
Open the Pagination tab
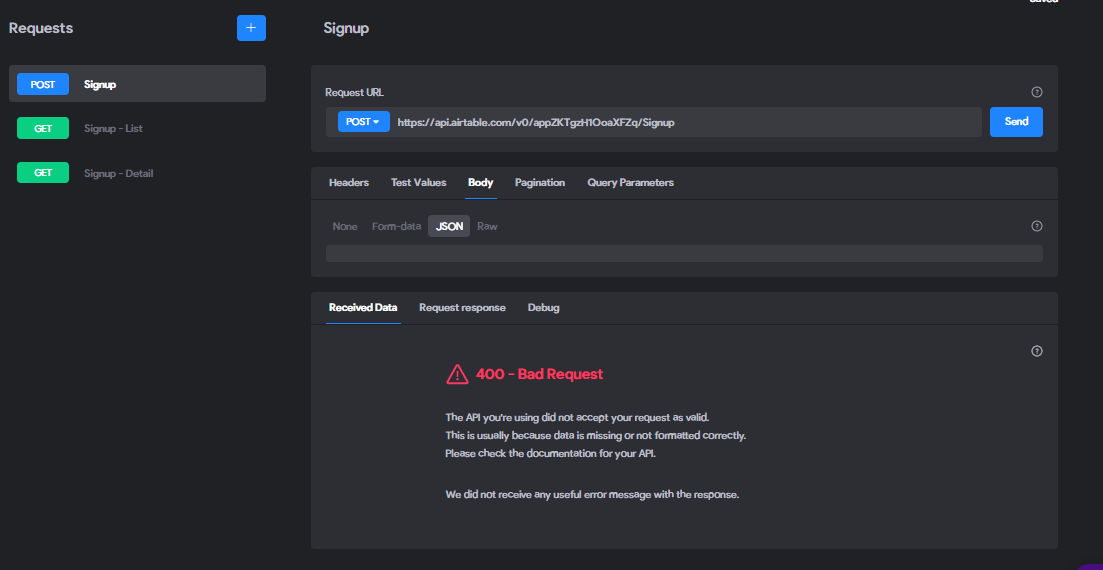pos(540,182)
